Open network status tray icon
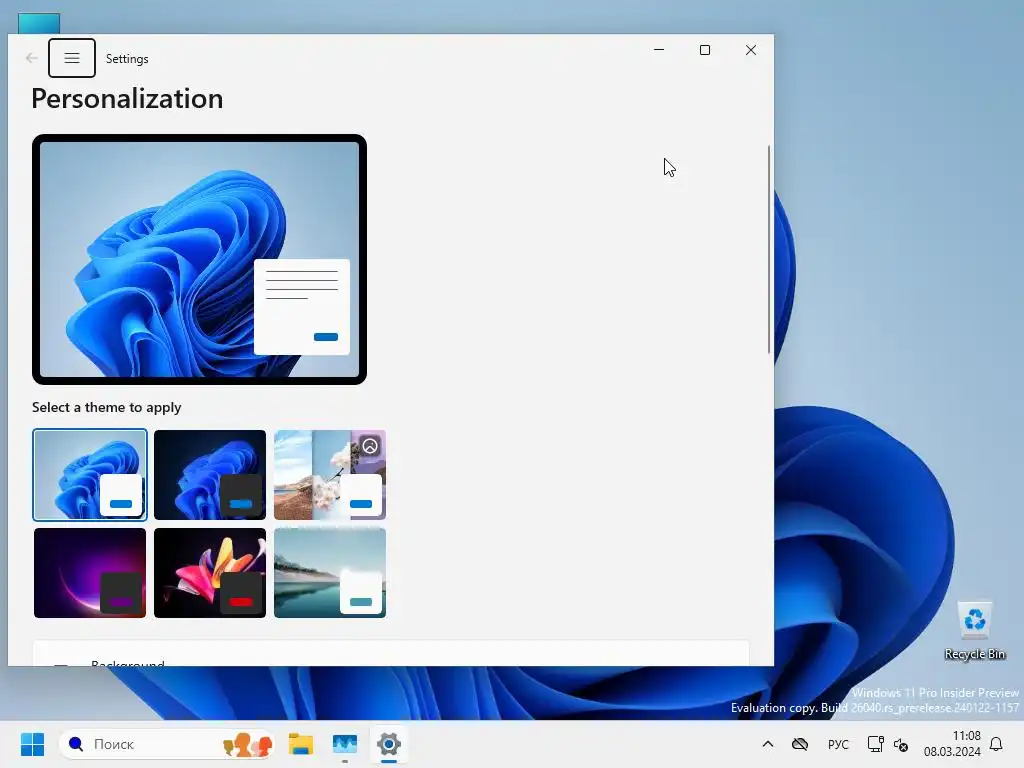This screenshot has width=1024, height=768. 875,744
